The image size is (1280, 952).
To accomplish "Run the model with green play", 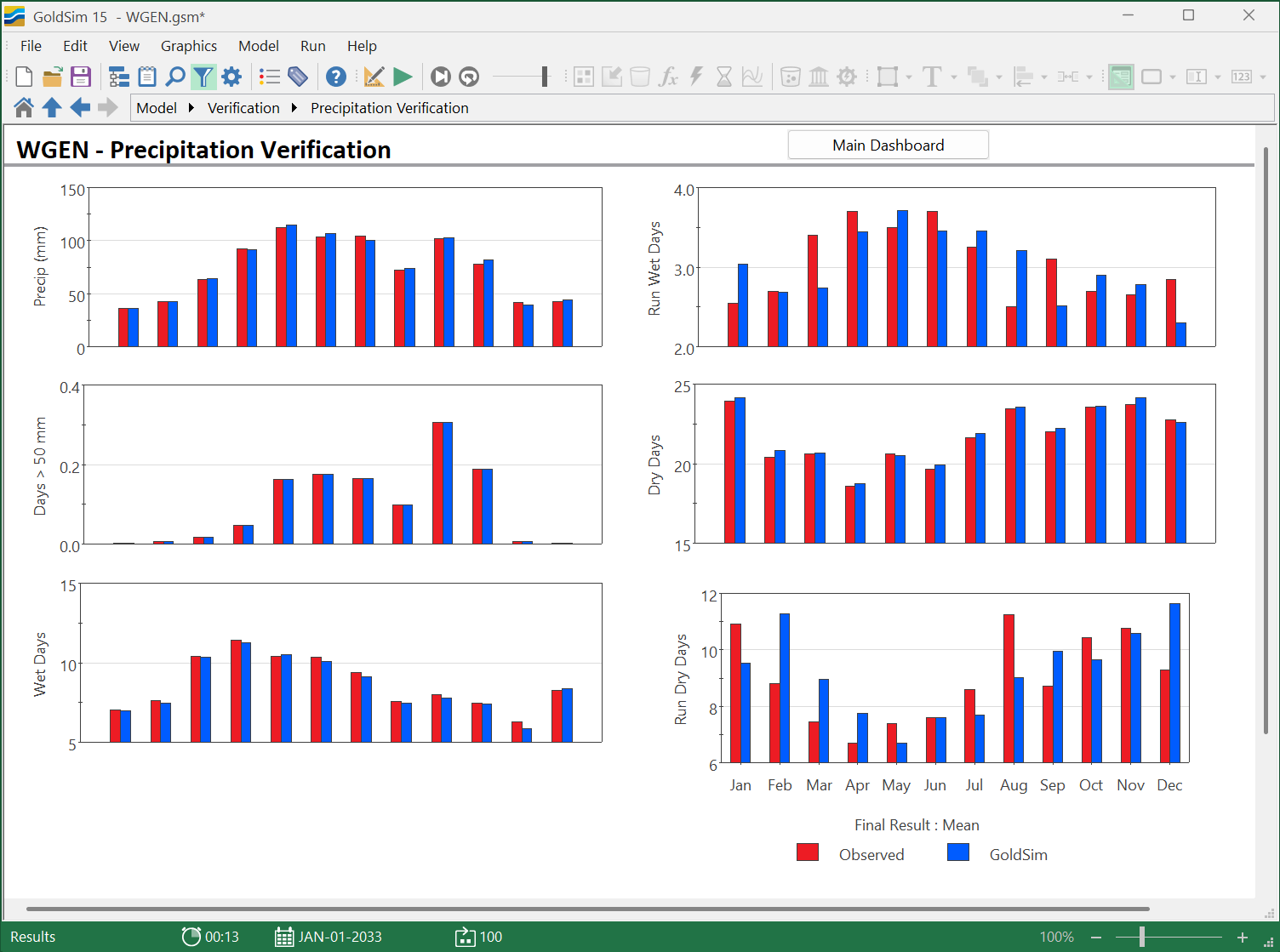I will (x=403, y=77).
